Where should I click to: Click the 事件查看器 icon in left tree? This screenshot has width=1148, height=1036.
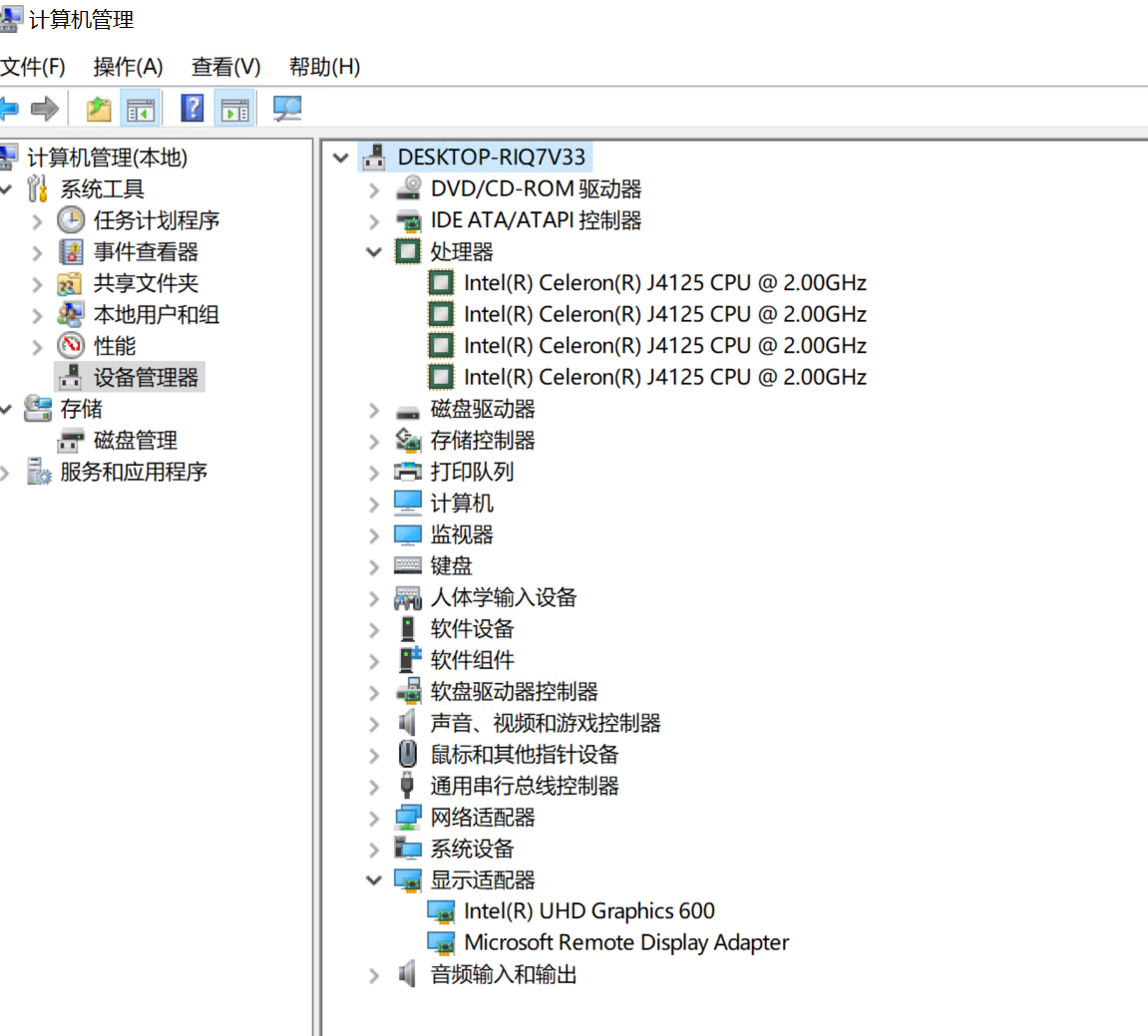click(x=71, y=252)
